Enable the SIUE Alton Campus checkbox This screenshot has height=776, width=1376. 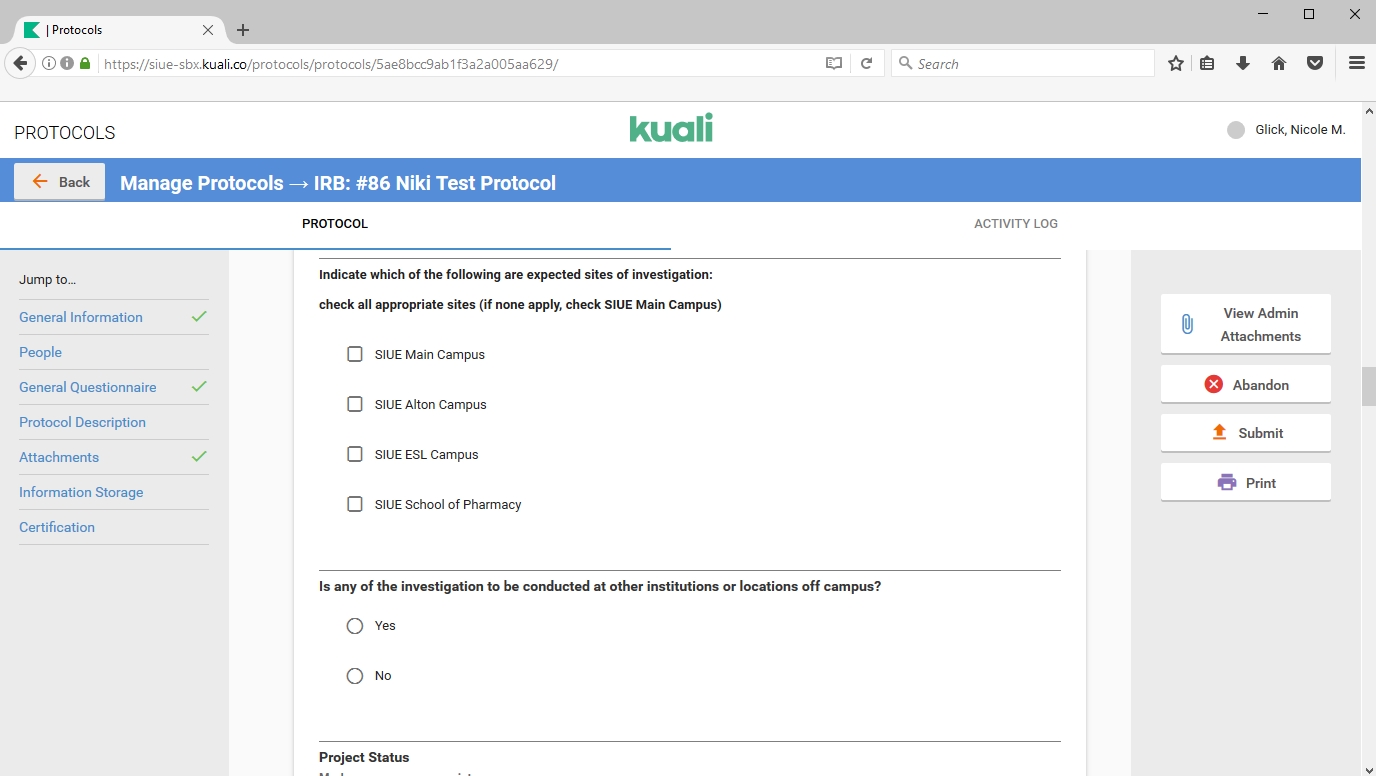click(355, 404)
